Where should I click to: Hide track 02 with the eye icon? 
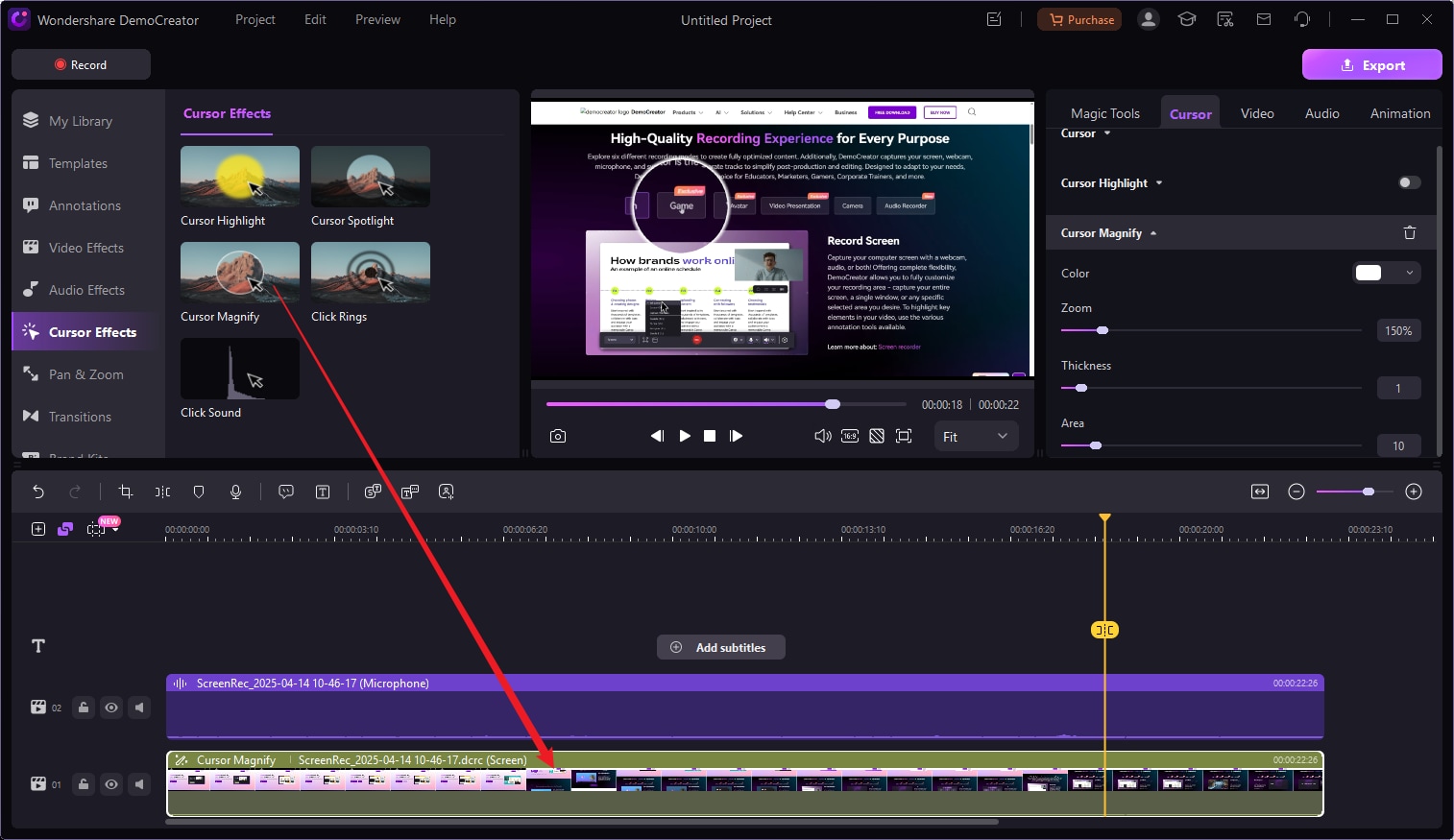click(x=111, y=708)
